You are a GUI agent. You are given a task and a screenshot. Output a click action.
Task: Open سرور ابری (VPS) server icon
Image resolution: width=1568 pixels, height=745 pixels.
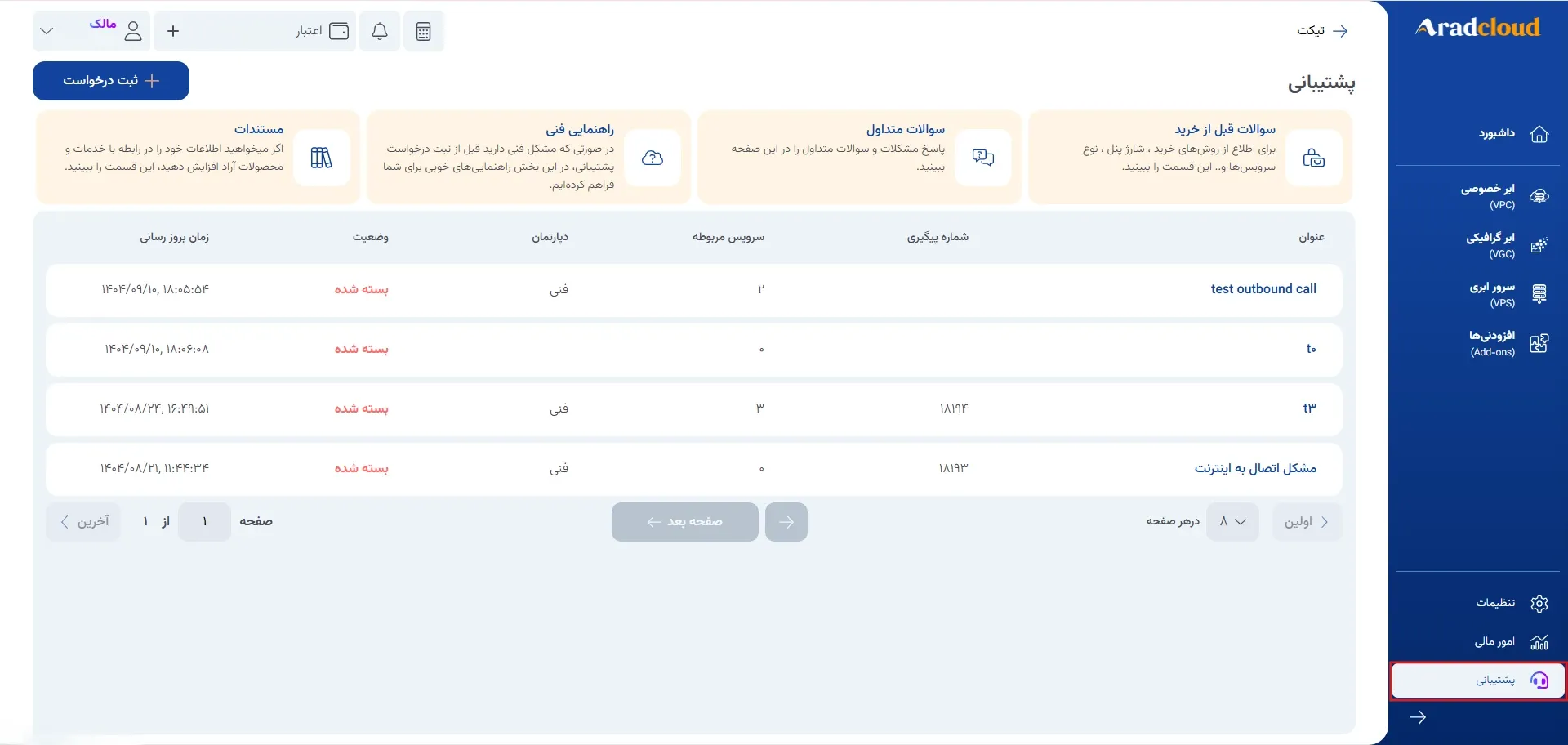[x=1539, y=294]
